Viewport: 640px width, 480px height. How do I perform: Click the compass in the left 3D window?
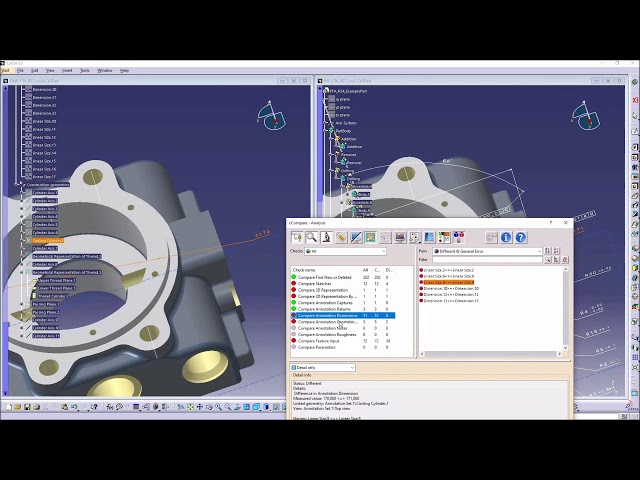coord(271,116)
